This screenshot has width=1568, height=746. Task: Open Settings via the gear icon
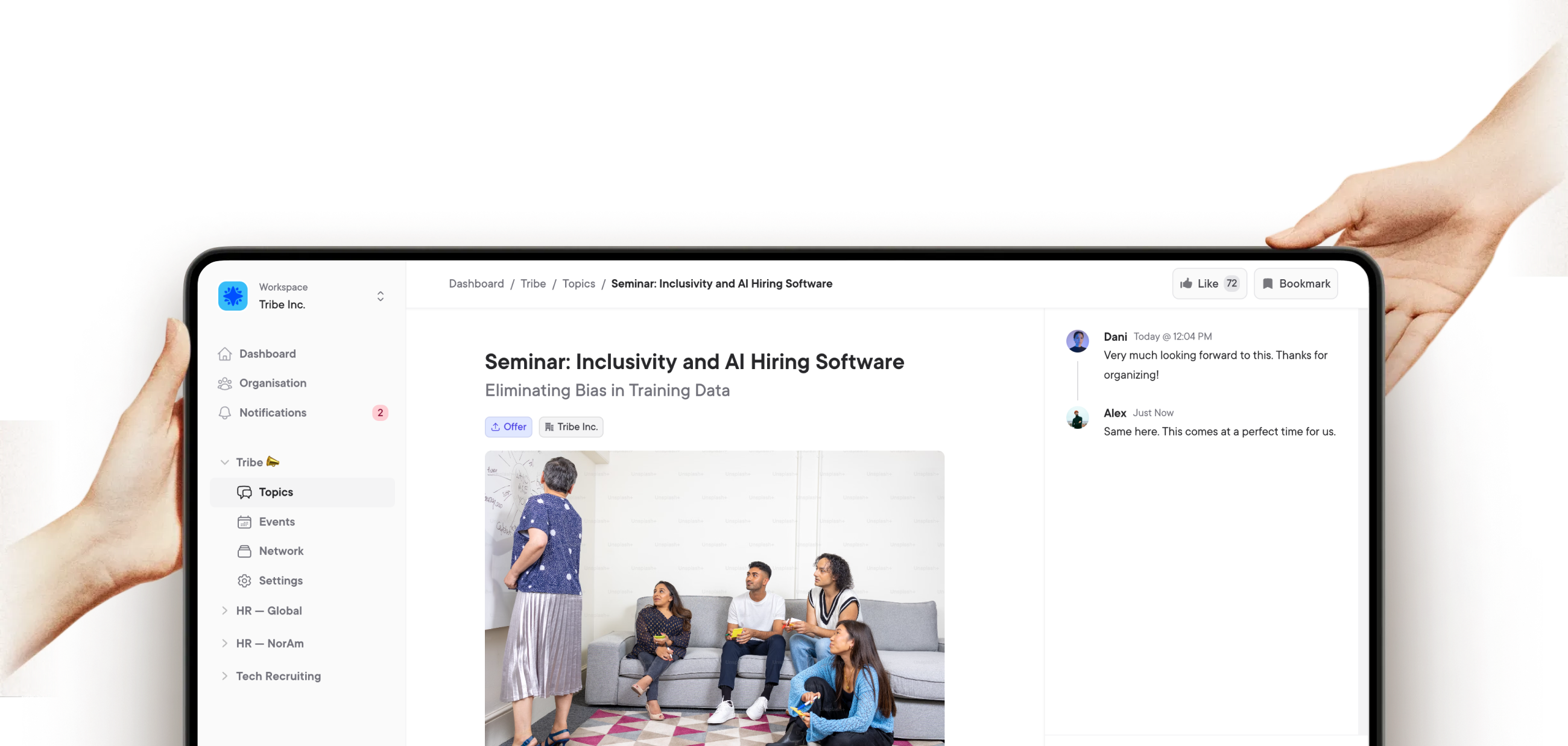(244, 581)
